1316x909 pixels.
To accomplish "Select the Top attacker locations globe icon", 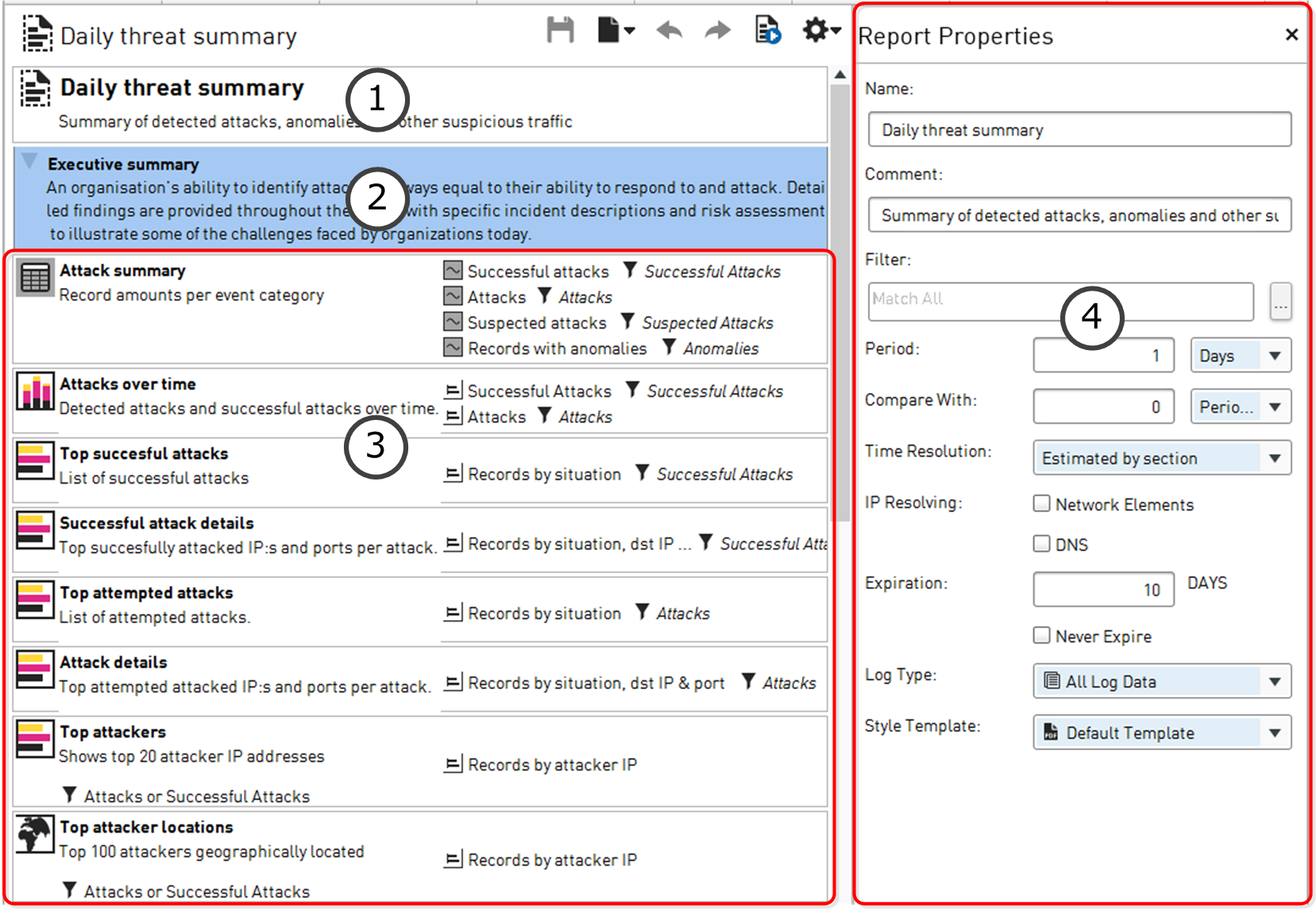I will [x=35, y=834].
